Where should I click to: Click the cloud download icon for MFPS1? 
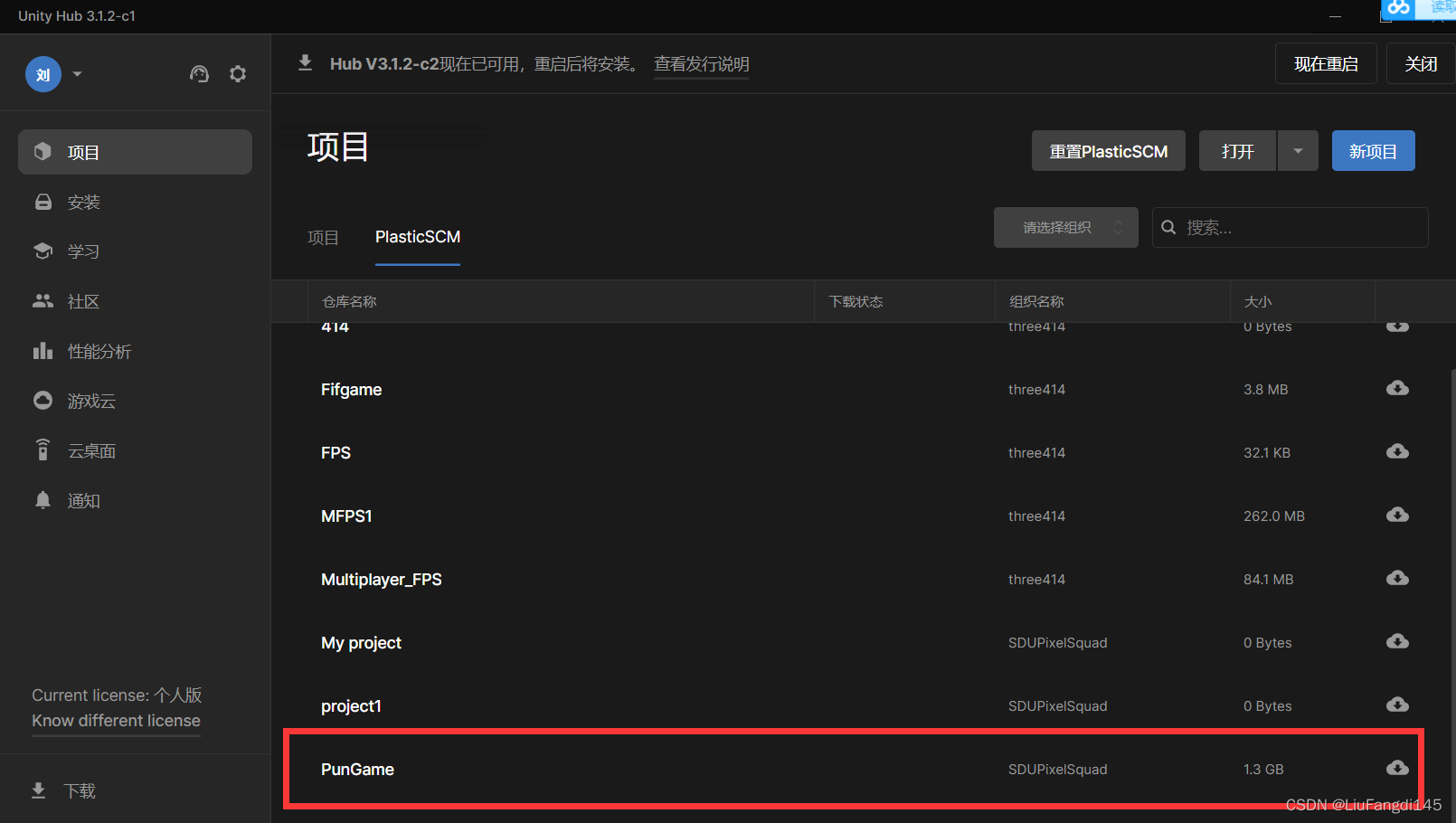pos(1397,515)
